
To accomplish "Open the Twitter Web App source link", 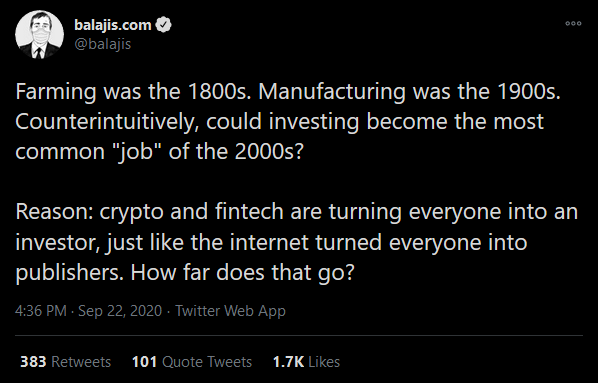I will pos(230,311).
